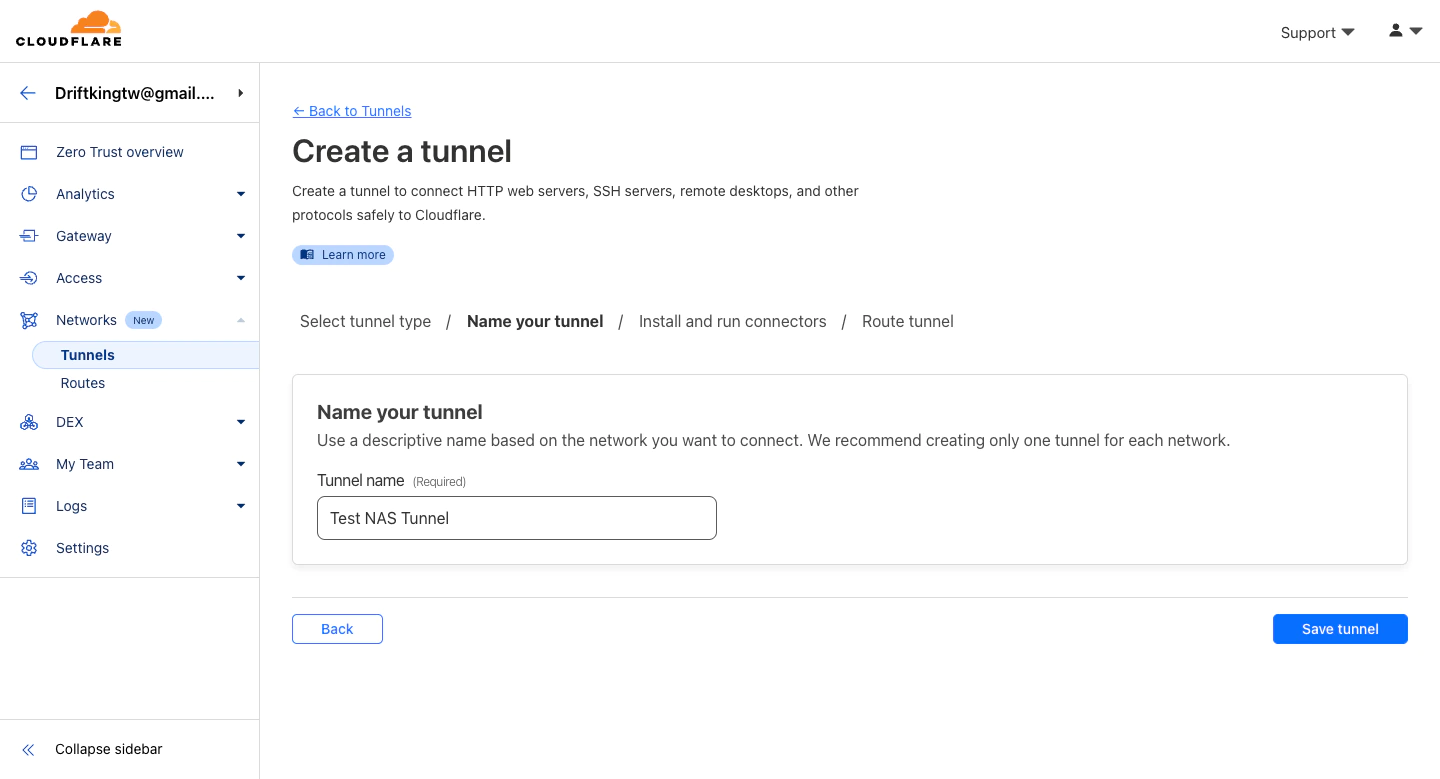1440x779 pixels.
Task: Click the Learn more badge
Action: pos(343,255)
